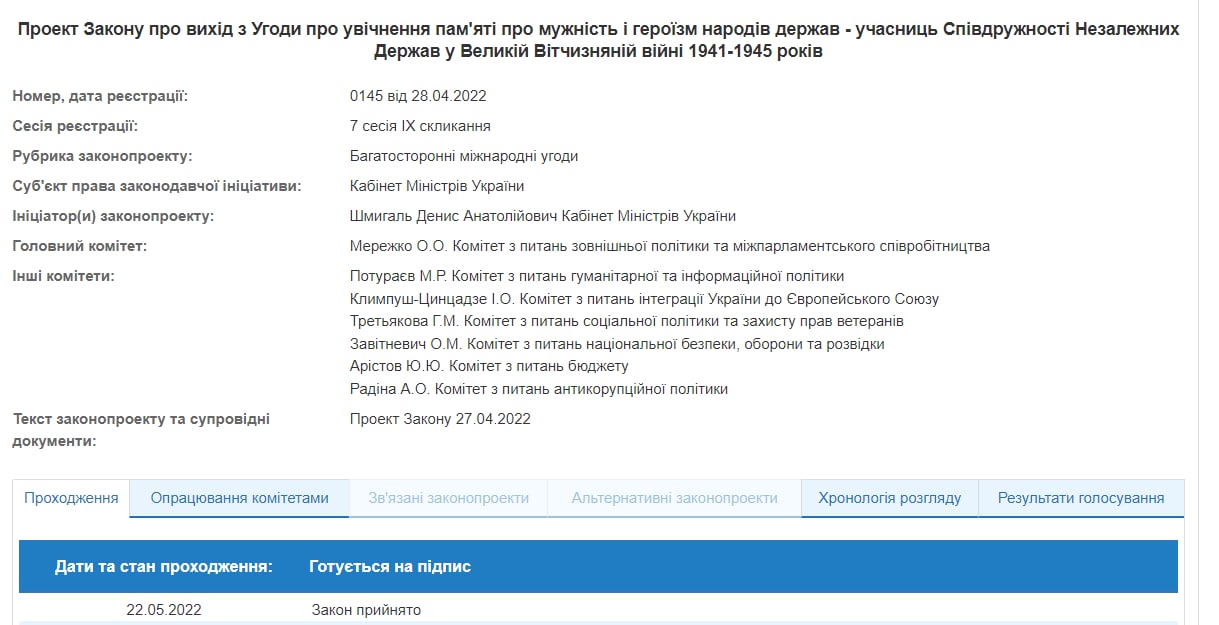Select the Радіна А.О. anti-corruption committee entry

click(x=538, y=389)
